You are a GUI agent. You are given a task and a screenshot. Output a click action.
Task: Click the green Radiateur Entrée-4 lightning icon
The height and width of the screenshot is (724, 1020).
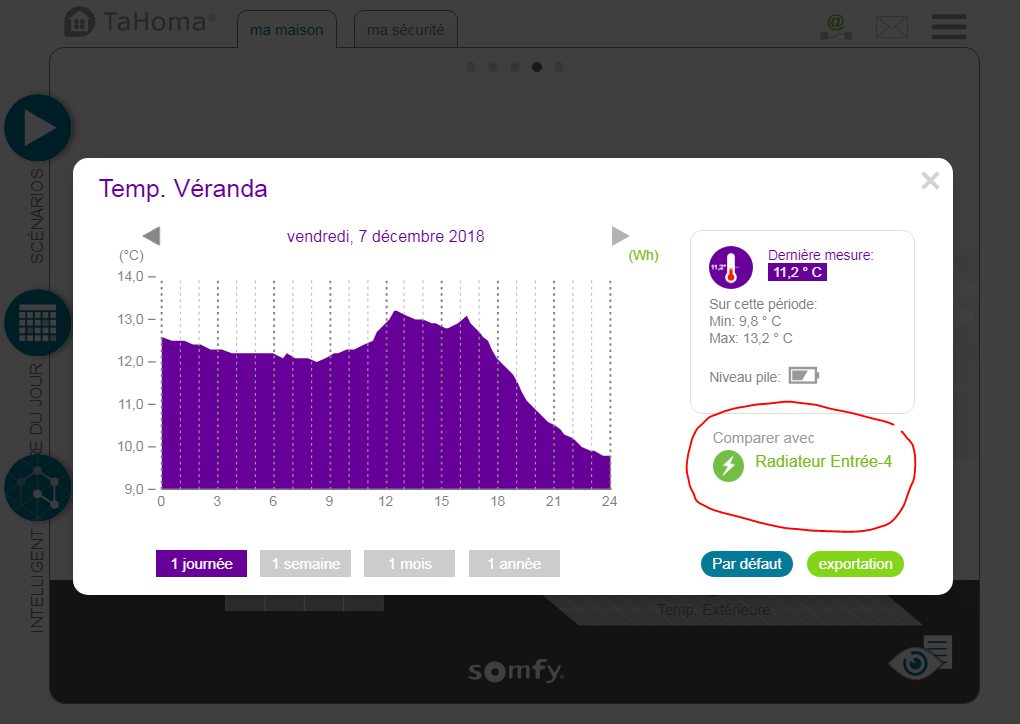point(728,466)
